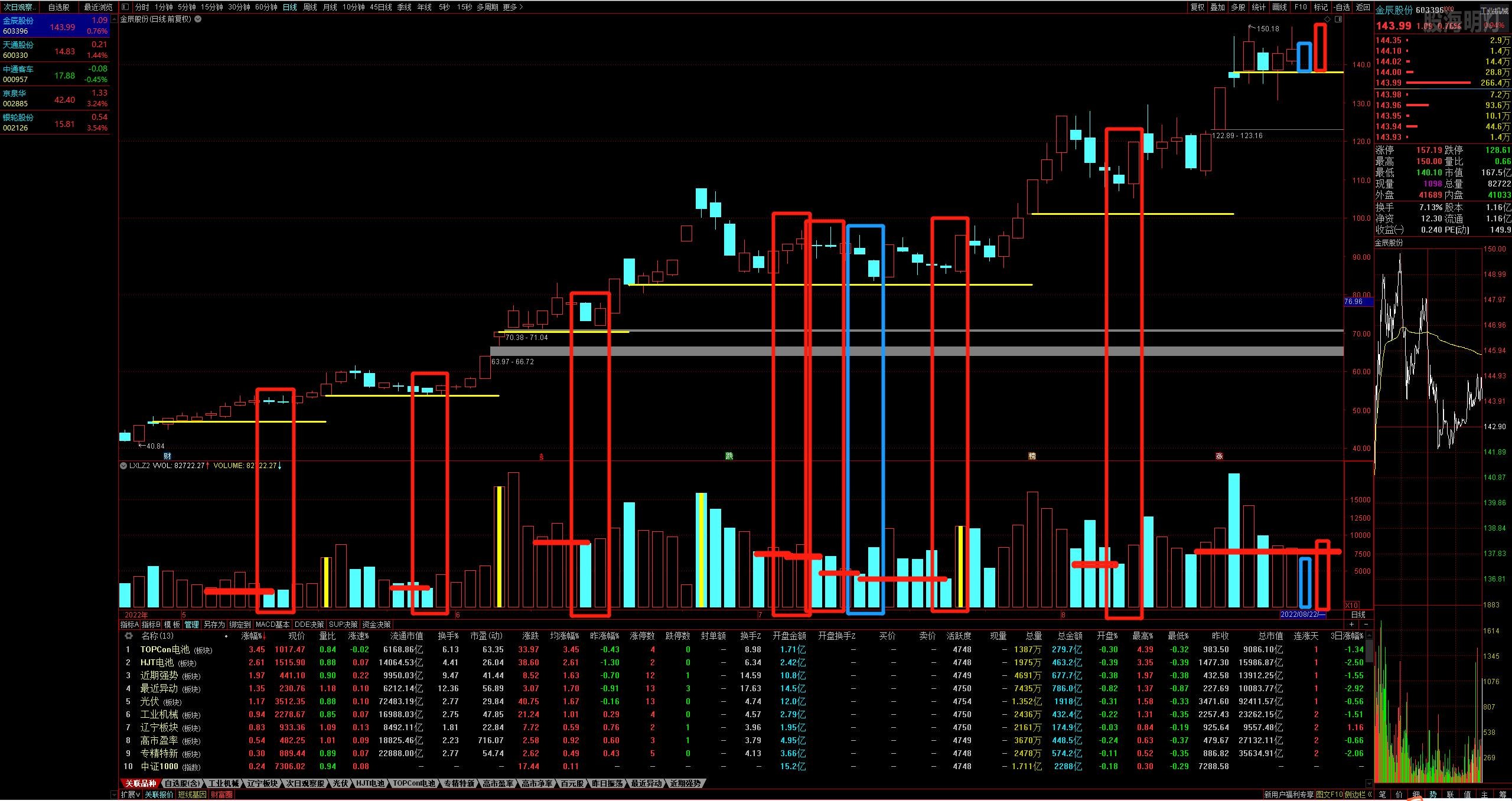Viewport: 1512px width, 801px height.
Task: Select 资金决策 indicator template
Action: point(377,625)
